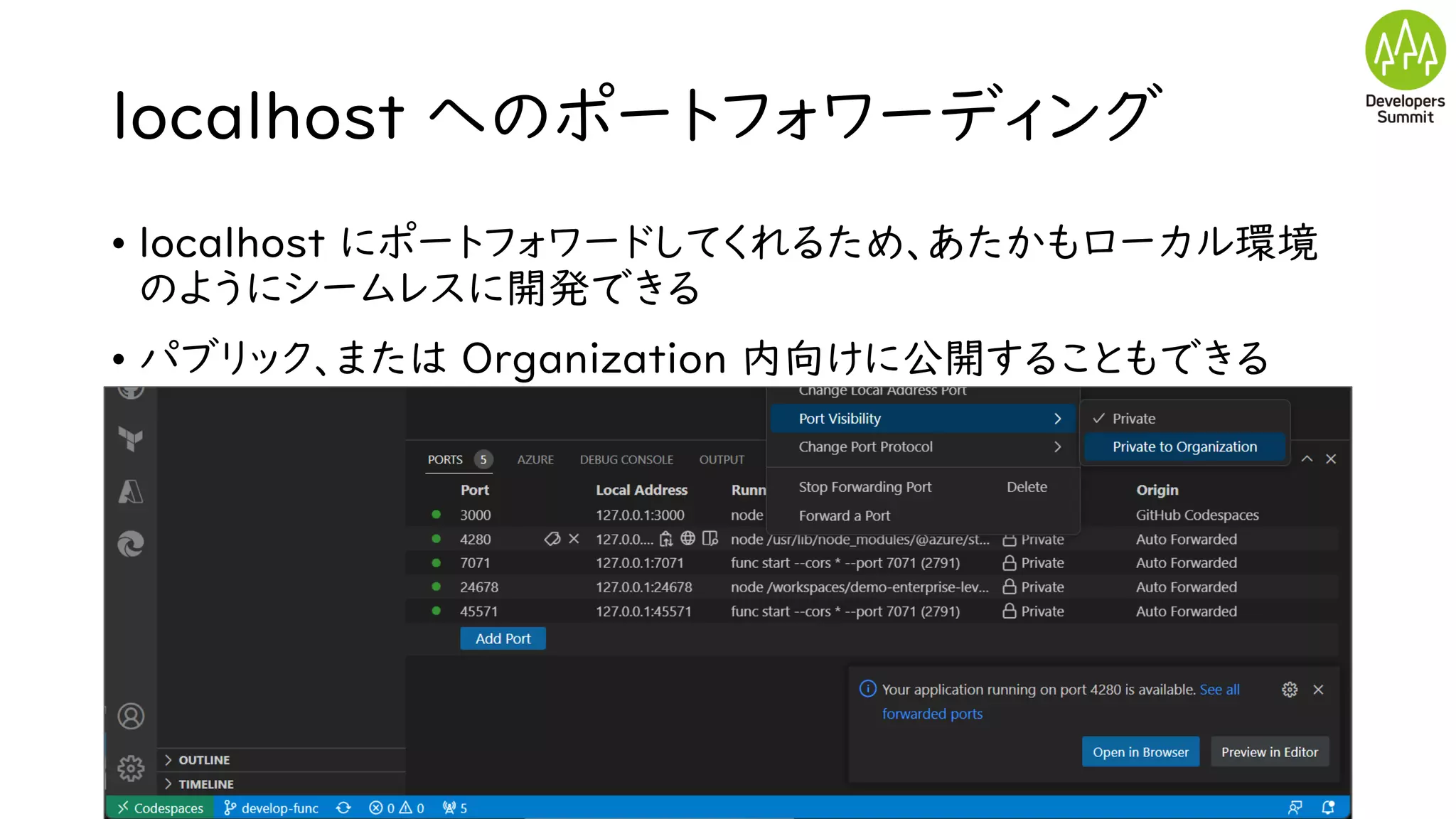
Task: Open the Accounts icon in activity bar
Action: click(x=131, y=716)
